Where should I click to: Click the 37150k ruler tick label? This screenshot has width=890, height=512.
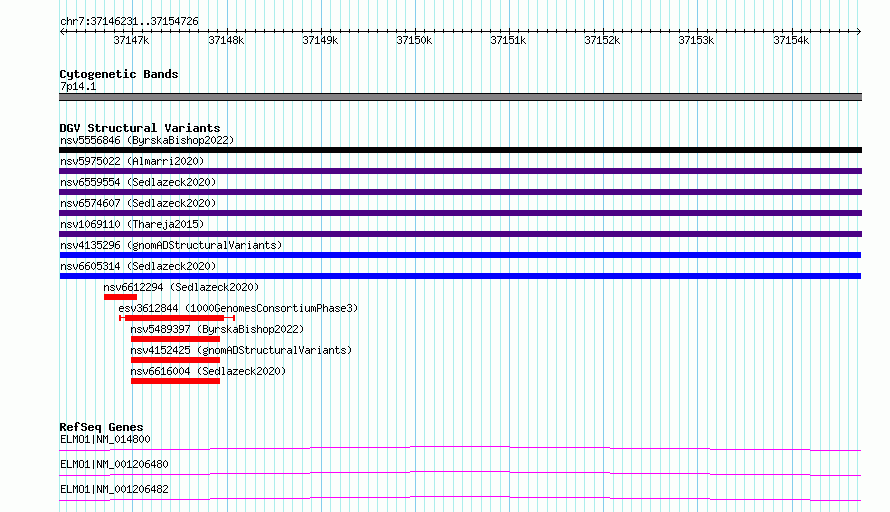click(414, 40)
